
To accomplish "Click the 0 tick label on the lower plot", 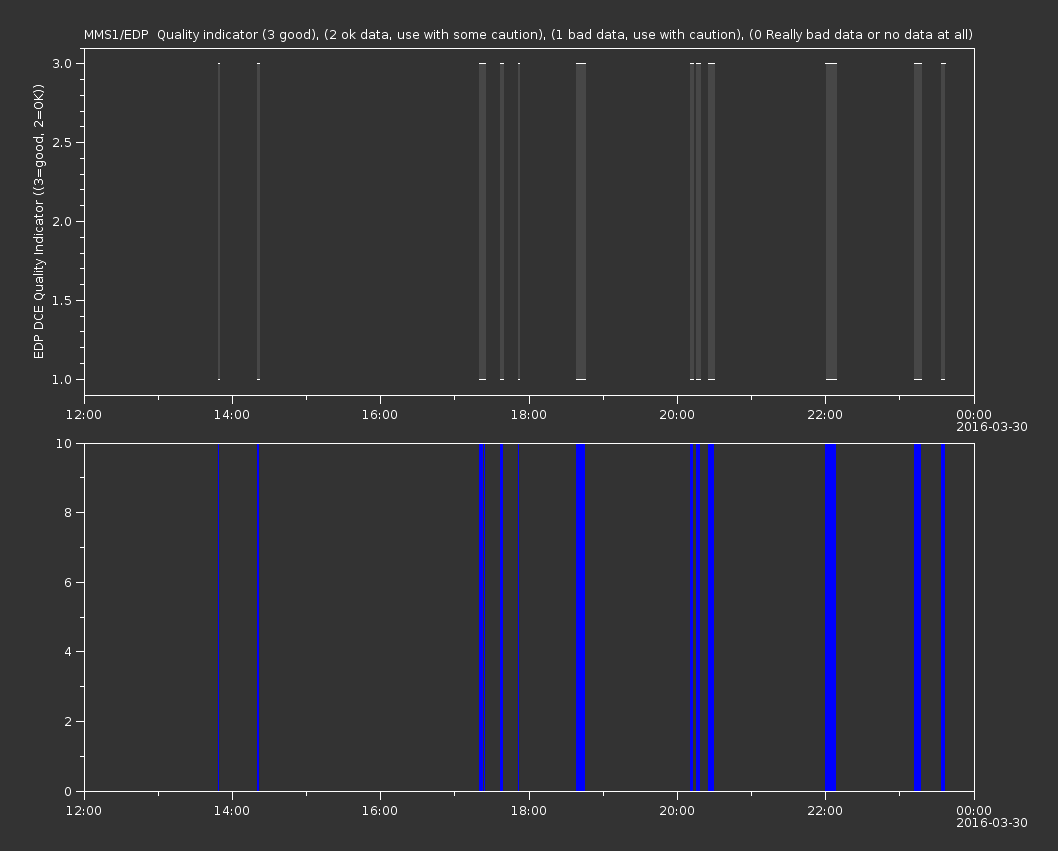I will point(68,791).
